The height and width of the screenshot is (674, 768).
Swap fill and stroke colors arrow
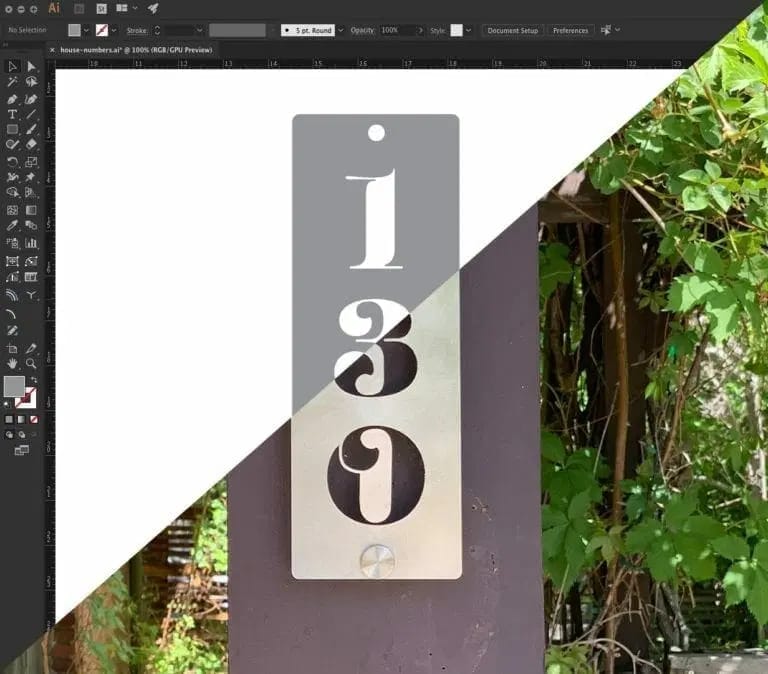[32, 380]
